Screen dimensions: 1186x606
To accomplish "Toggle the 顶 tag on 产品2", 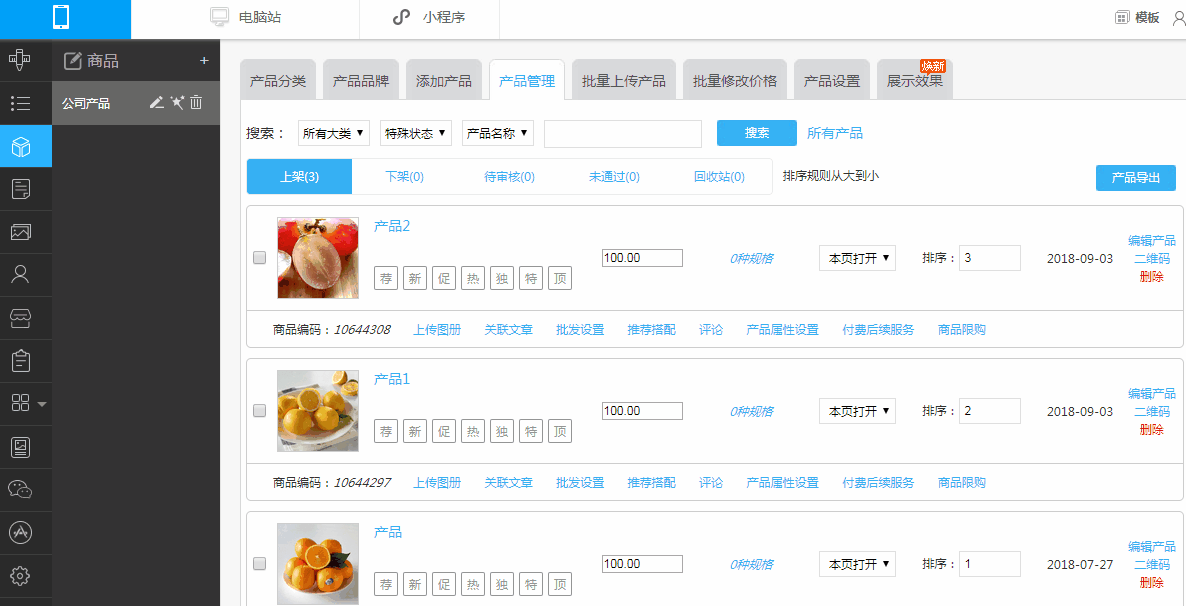I will point(560,278).
